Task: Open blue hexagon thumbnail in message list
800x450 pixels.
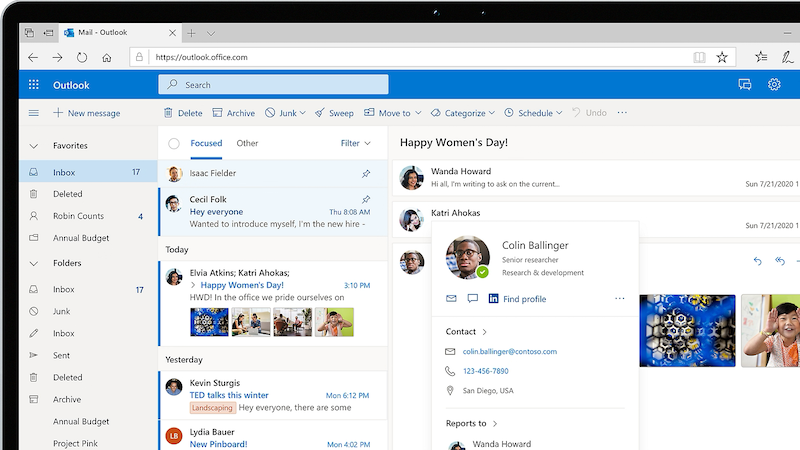Action: point(209,322)
